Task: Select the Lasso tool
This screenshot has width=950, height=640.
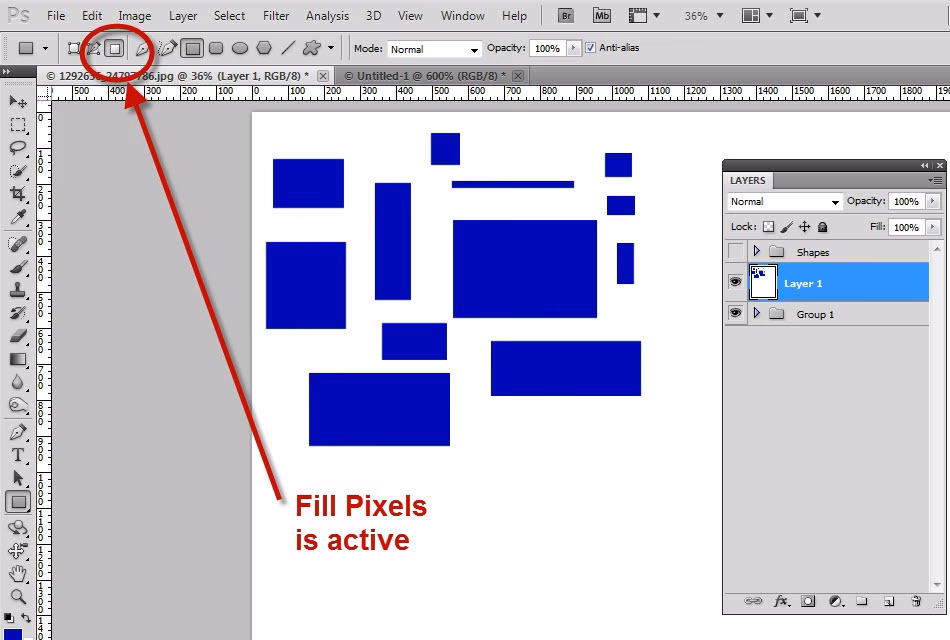Action: tap(18, 148)
